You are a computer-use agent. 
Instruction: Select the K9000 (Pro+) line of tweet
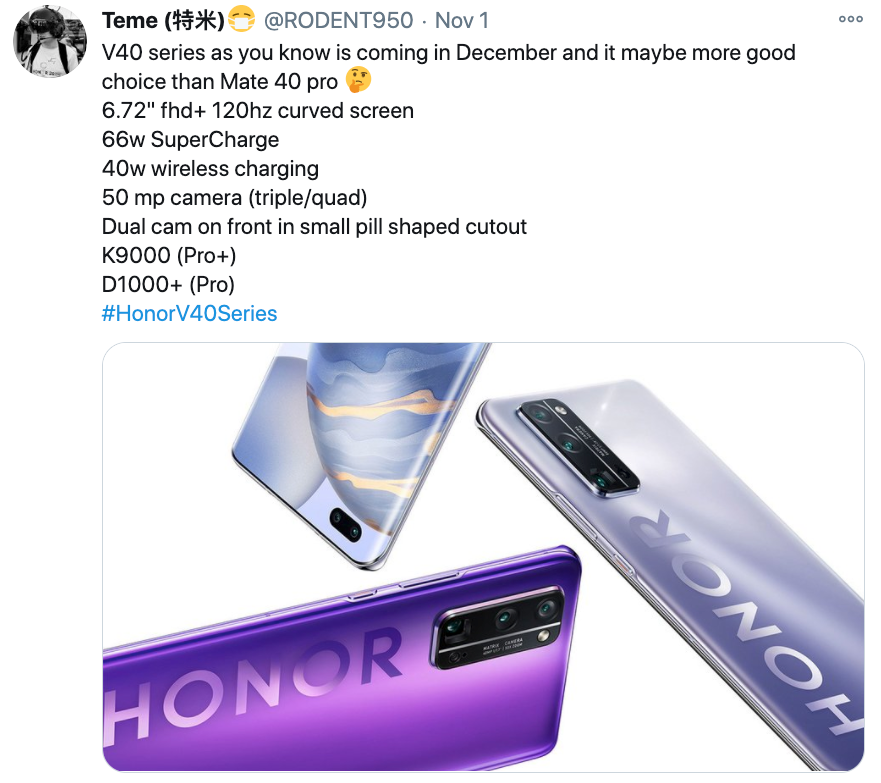click(x=169, y=256)
